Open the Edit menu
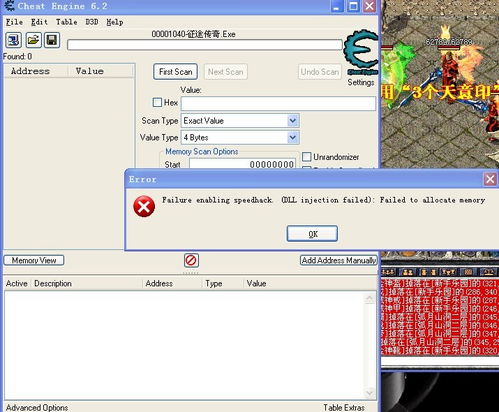Viewport: 499px width, 412px height. pos(39,22)
